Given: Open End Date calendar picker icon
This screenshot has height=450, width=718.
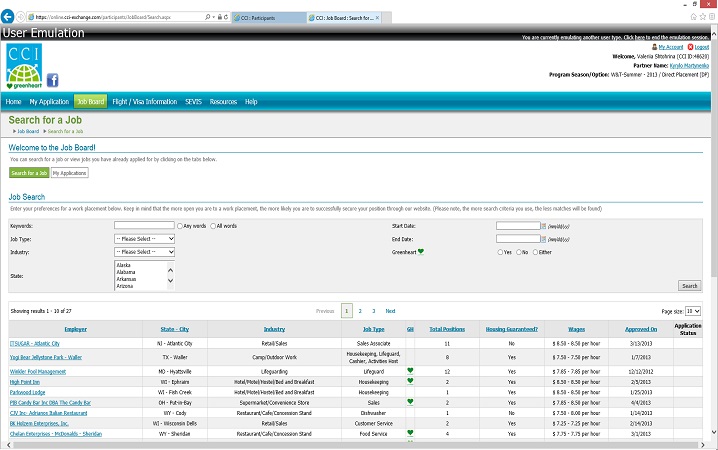Looking at the screenshot, I should coord(544,239).
